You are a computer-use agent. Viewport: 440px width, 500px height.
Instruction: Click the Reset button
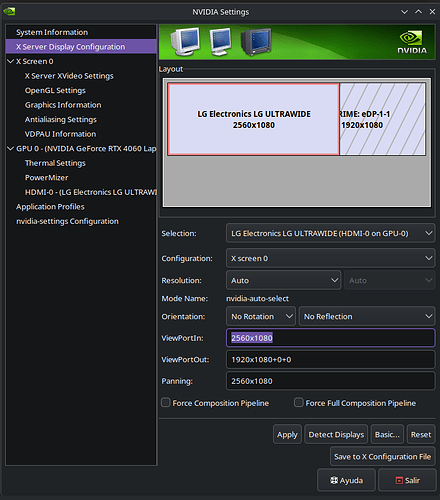pos(421,434)
